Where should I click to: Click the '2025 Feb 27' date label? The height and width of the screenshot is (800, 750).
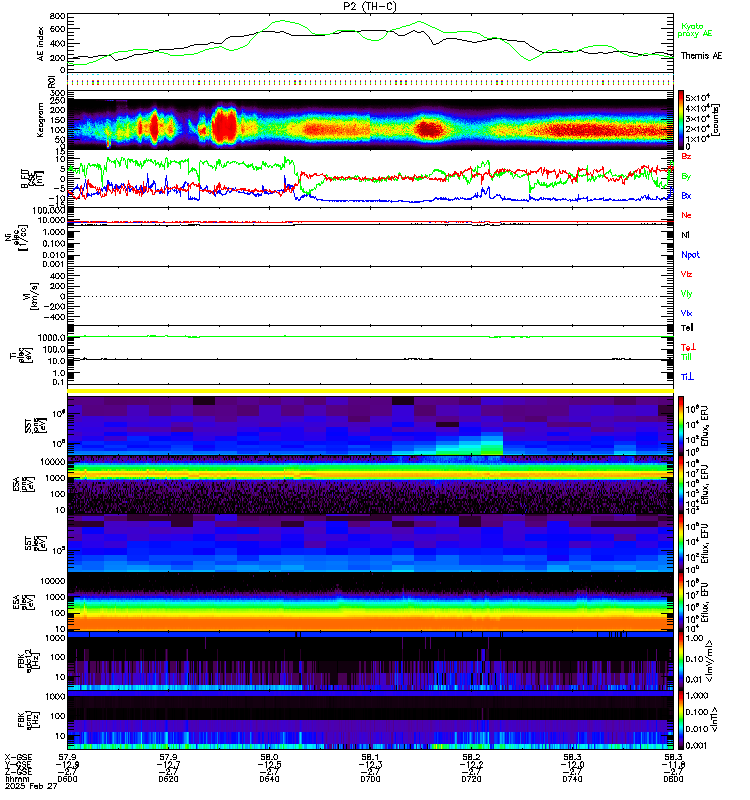click(31, 786)
